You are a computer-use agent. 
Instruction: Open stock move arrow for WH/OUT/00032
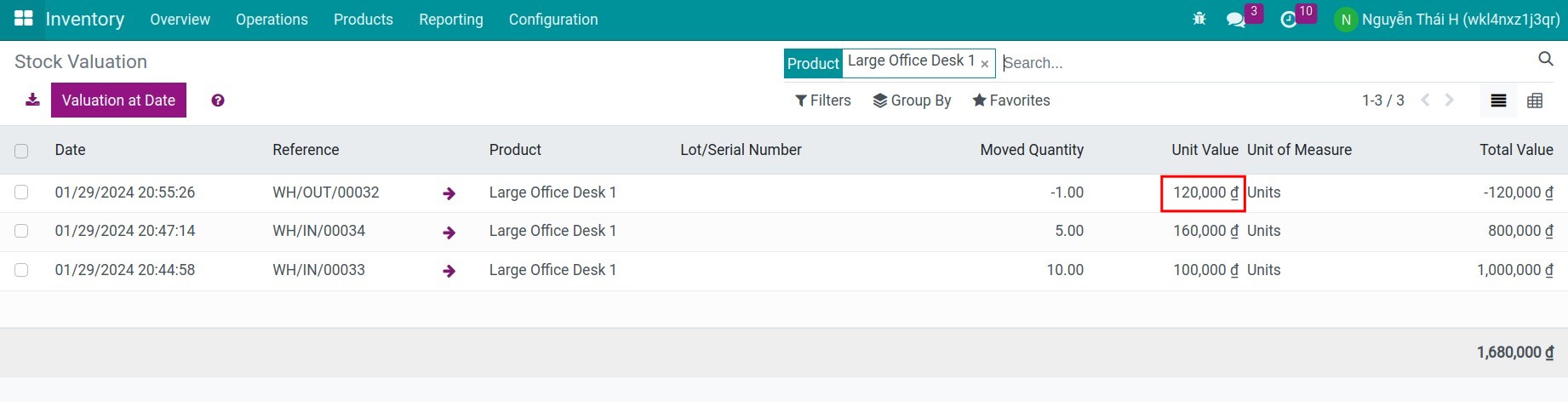pos(449,193)
